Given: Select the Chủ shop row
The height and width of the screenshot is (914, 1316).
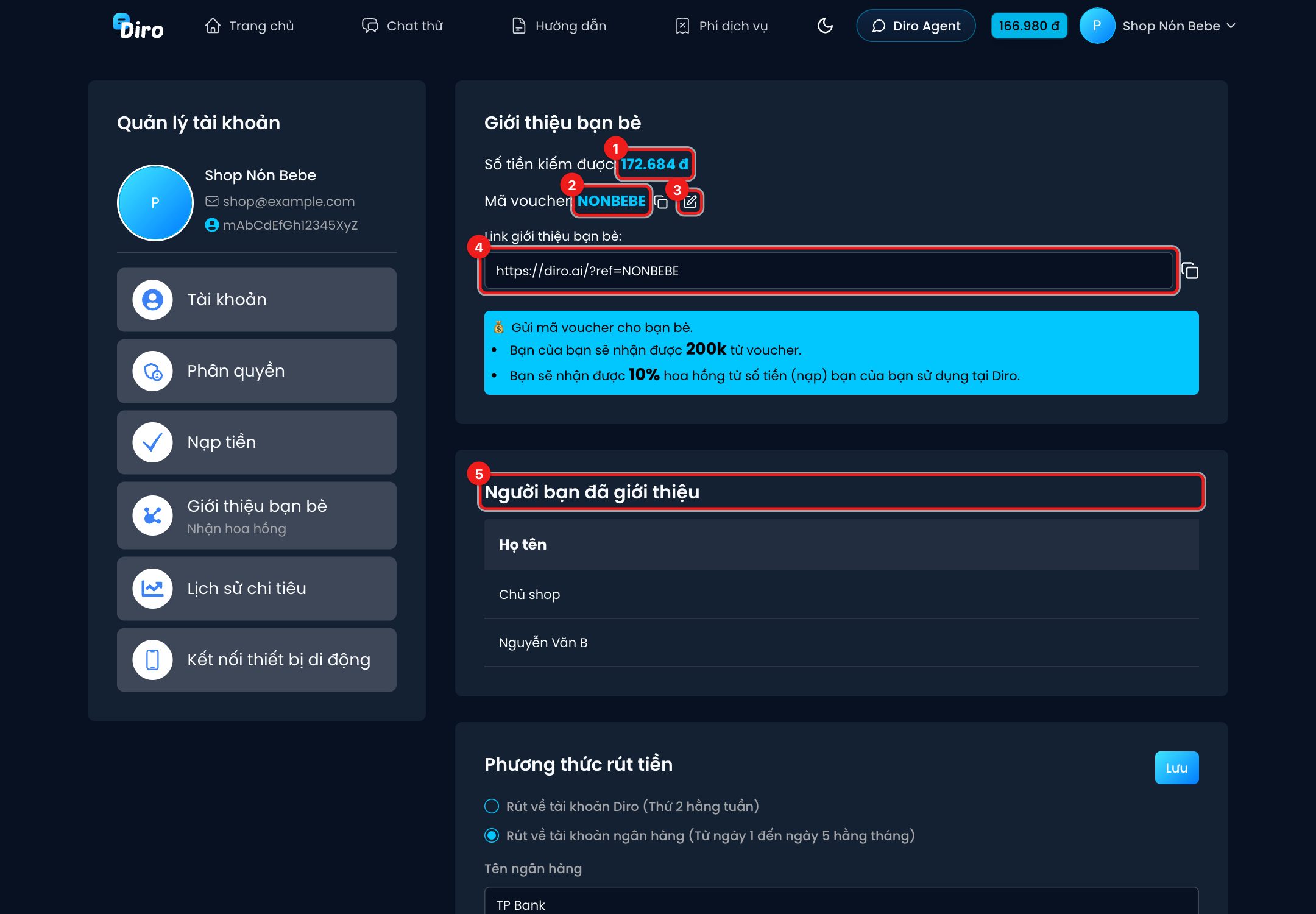Looking at the screenshot, I should [841, 595].
